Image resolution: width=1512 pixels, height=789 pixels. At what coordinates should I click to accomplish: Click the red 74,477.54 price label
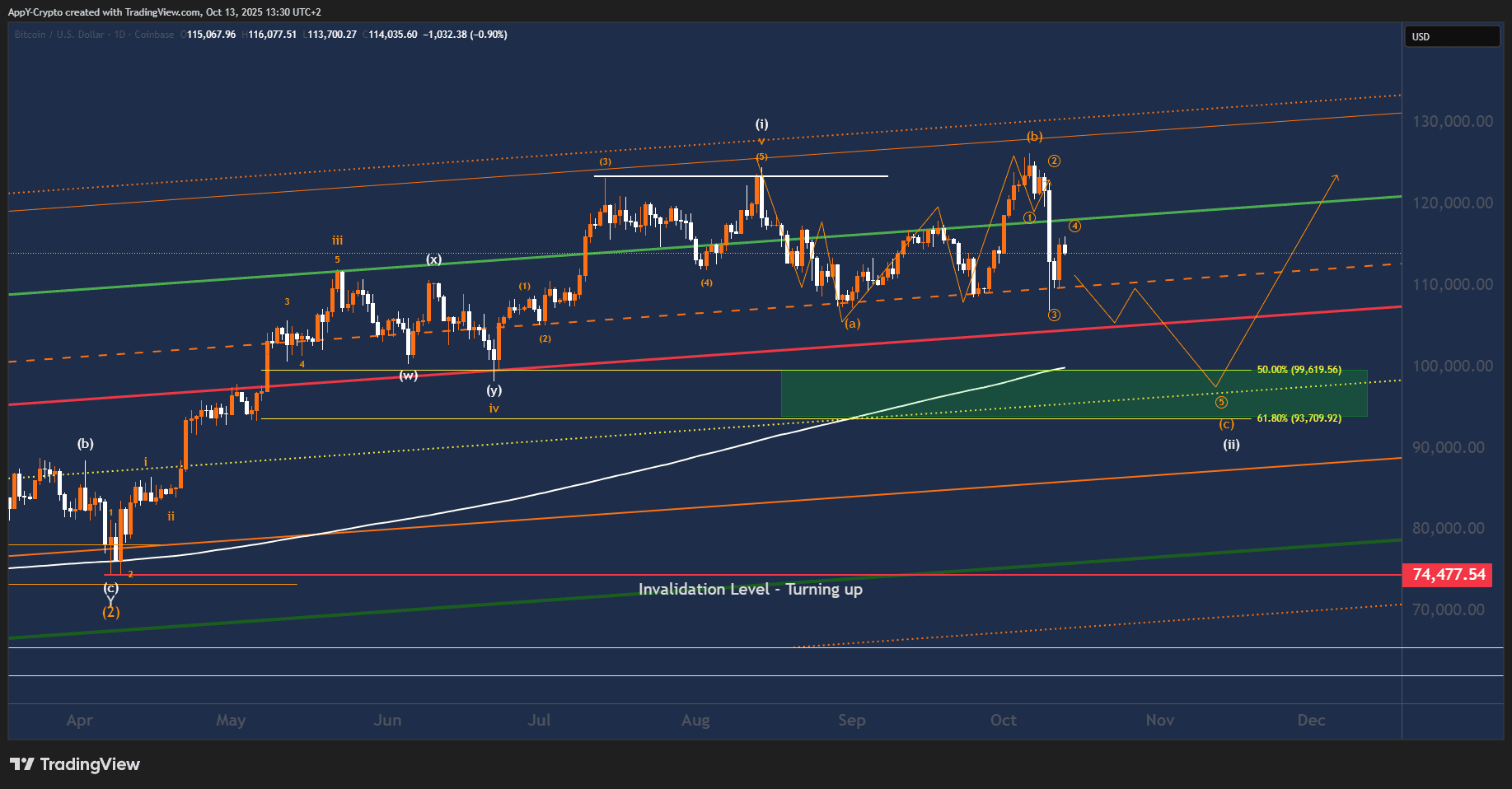tap(1449, 574)
